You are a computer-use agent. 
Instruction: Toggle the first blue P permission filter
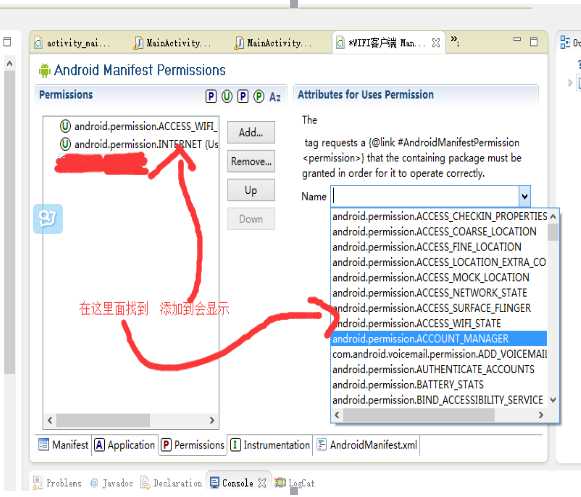point(211,96)
